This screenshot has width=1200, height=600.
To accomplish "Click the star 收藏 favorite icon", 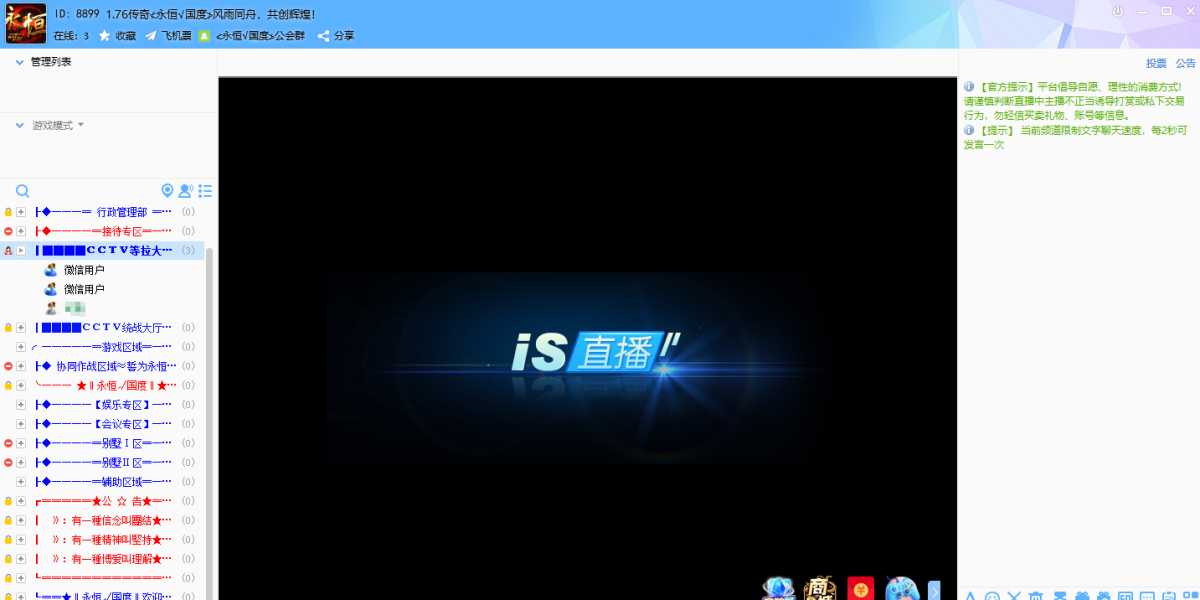I will 104,36.
